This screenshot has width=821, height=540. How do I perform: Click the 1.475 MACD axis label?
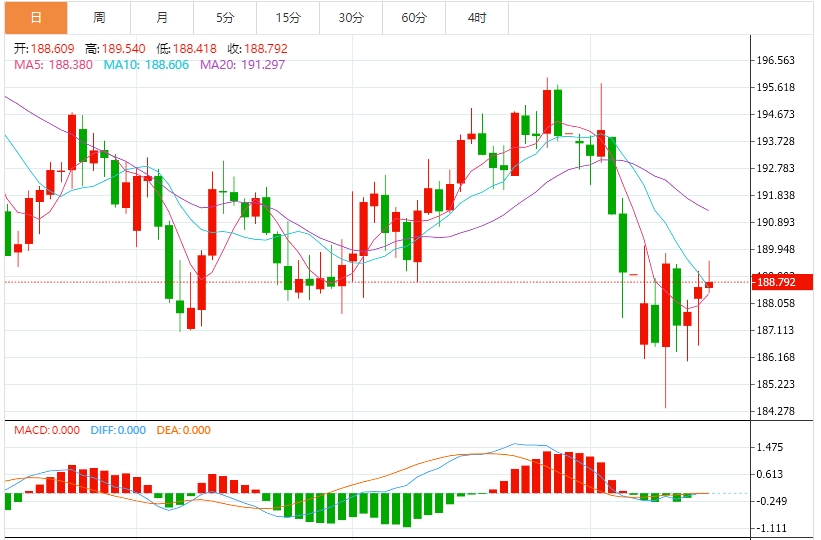[x=770, y=447]
